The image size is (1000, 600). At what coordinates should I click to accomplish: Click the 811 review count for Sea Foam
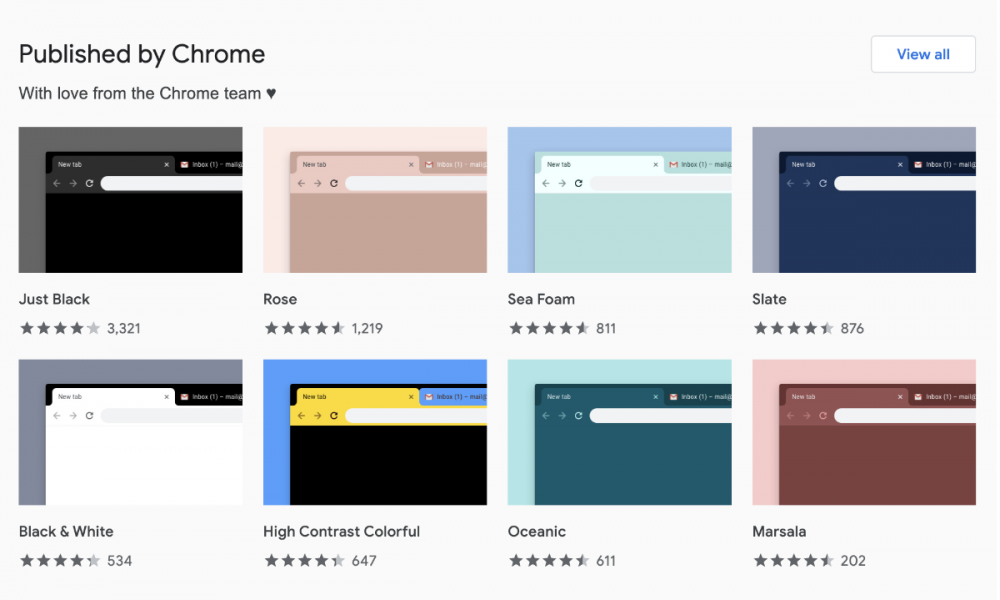click(606, 328)
